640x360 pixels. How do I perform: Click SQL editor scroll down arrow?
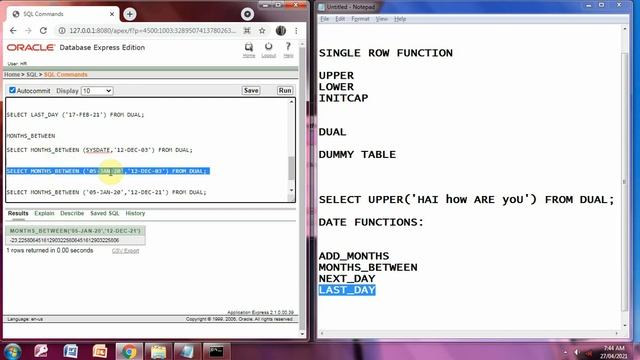[291, 190]
